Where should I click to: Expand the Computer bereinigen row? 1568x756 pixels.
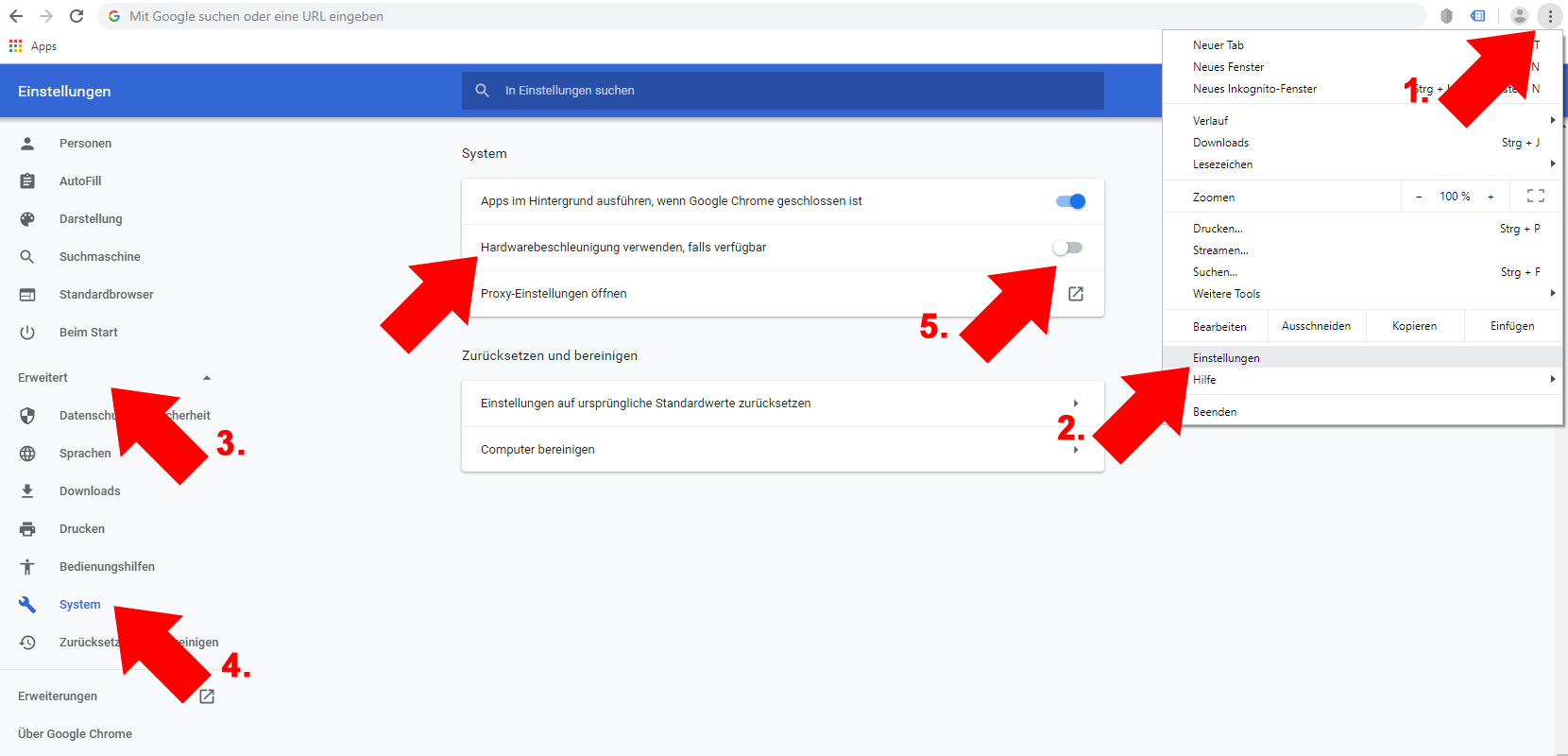tap(783, 450)
